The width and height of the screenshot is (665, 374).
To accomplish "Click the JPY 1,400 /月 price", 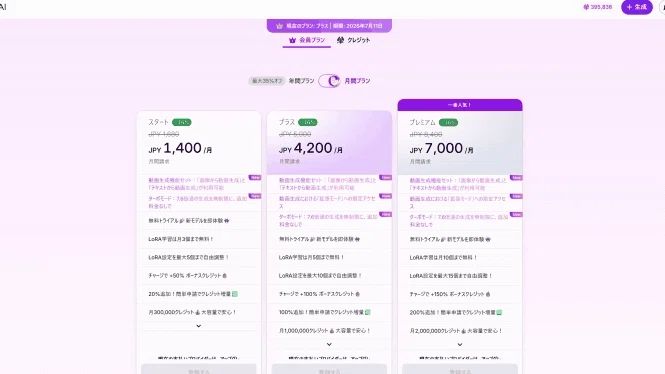I will point(180,148).
